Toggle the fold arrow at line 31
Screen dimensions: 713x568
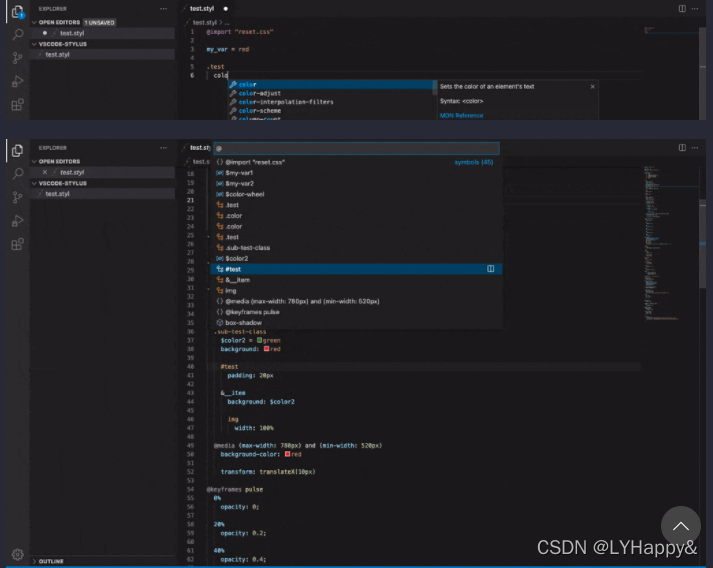(x=209, y=289)
